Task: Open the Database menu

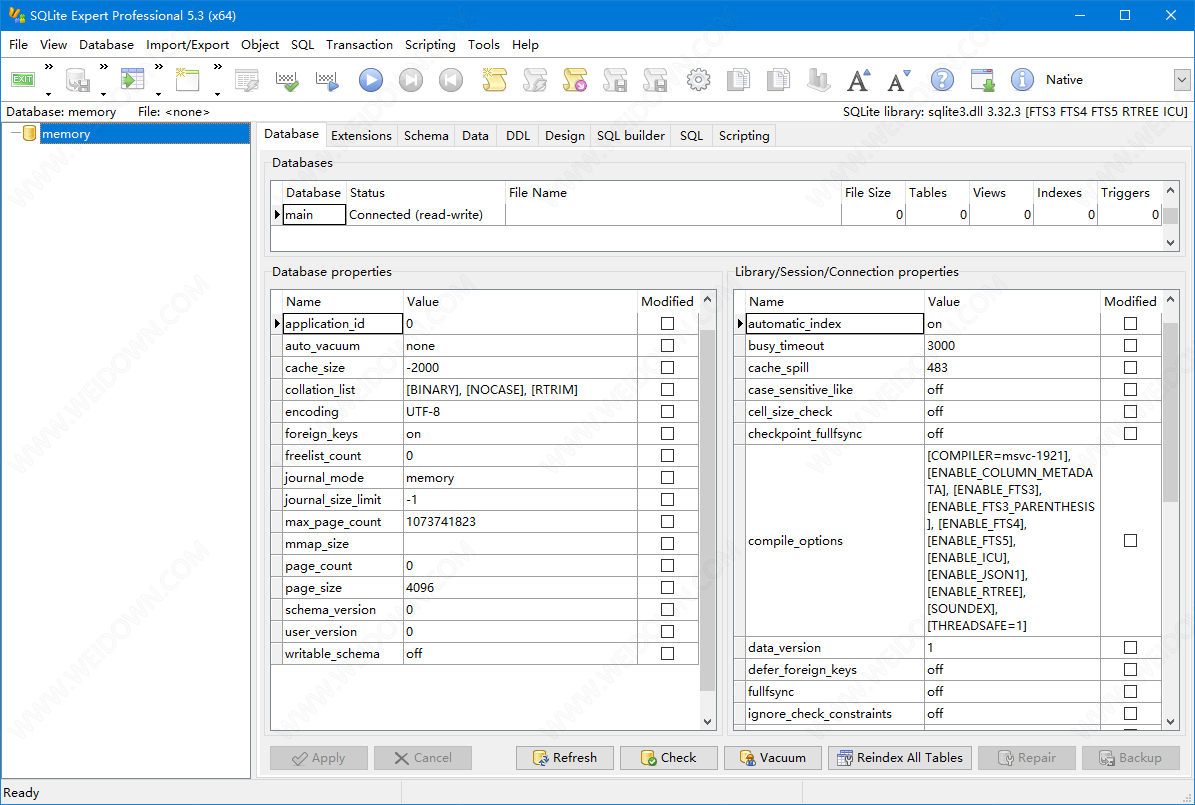Action: coord(106,45)
